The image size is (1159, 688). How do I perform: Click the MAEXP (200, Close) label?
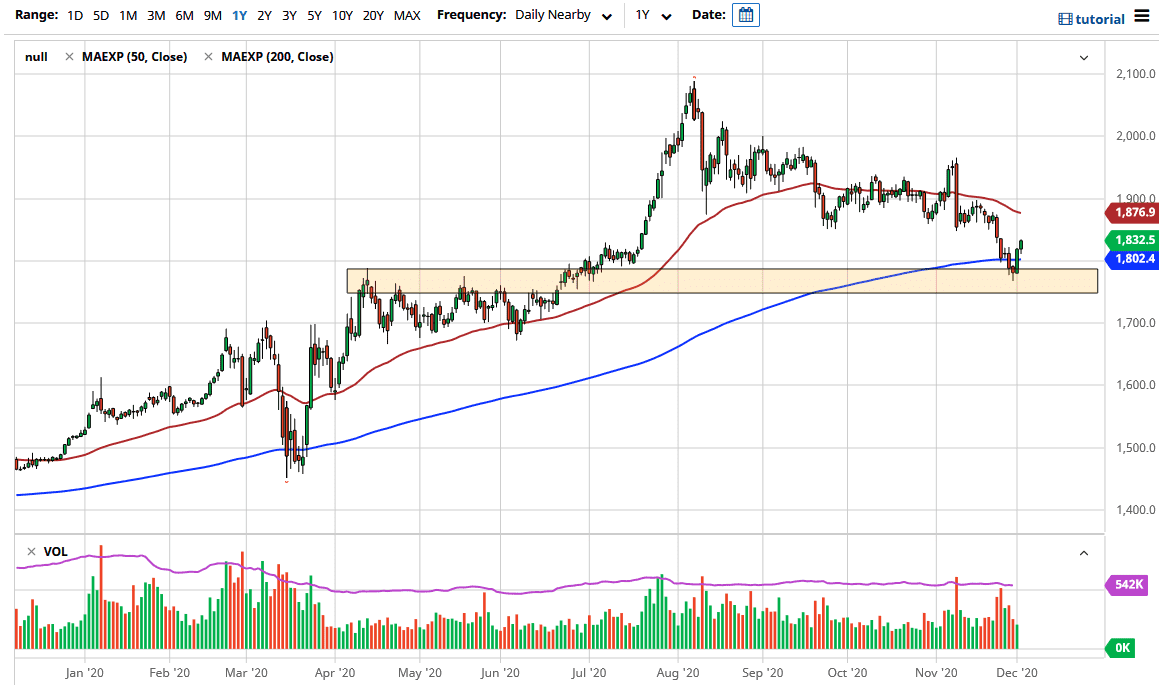click(277, 57)
